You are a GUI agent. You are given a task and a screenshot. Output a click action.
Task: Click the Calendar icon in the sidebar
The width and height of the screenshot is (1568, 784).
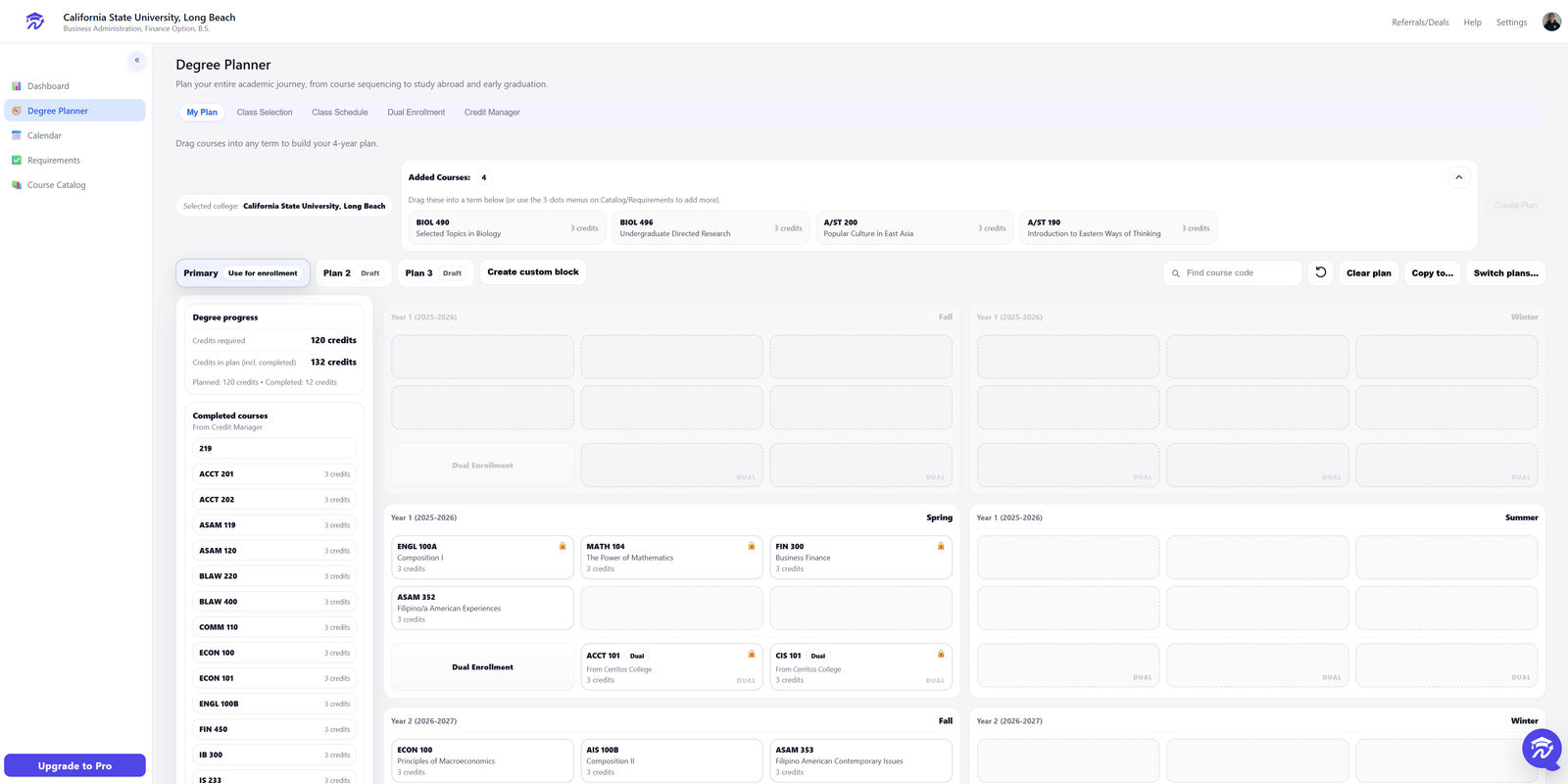[x=17, y=135]
